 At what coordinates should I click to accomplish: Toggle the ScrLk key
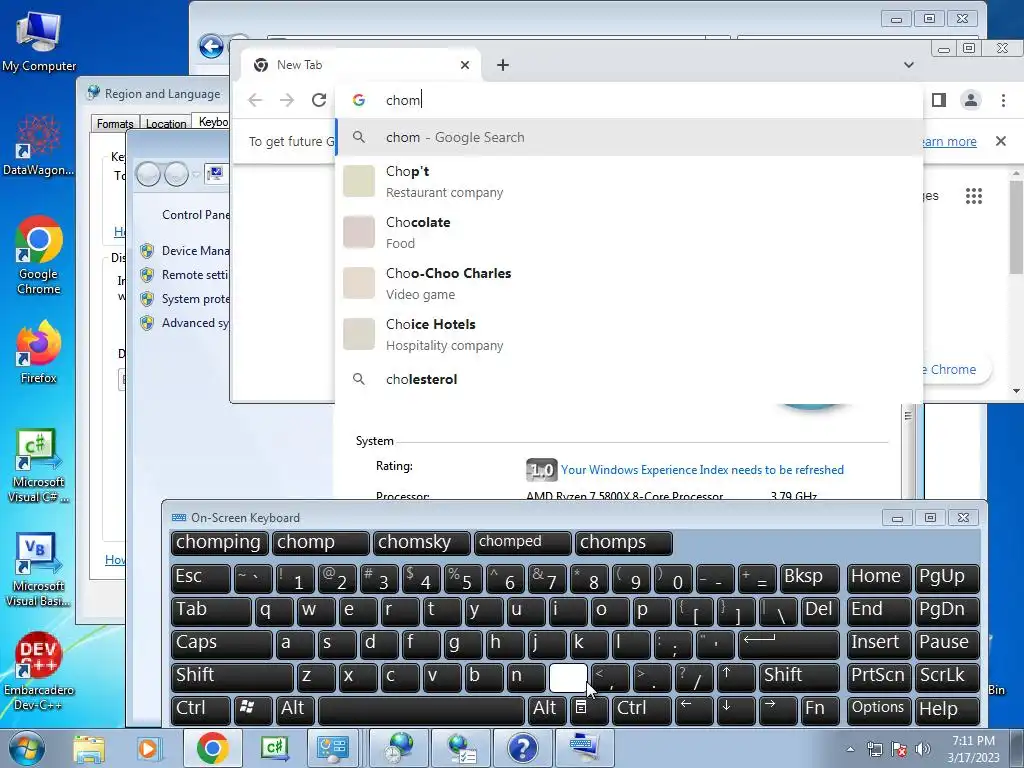pyautogui.click(x=947, y=677)
